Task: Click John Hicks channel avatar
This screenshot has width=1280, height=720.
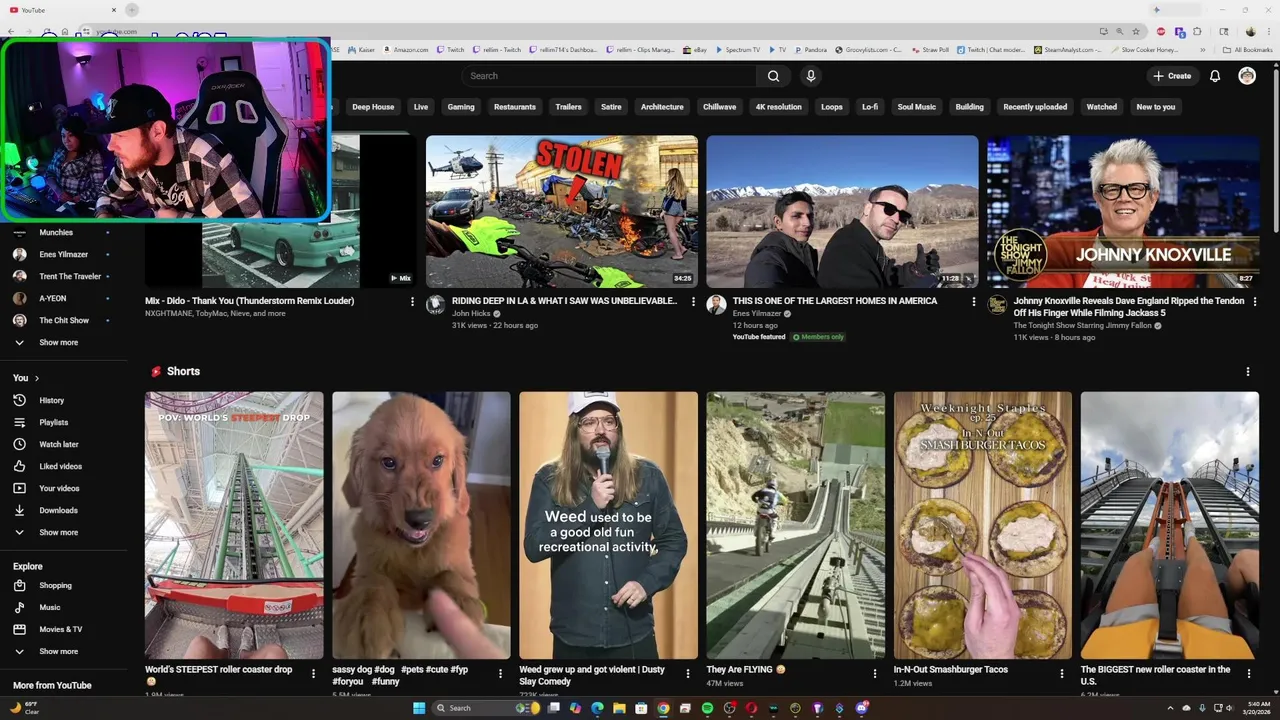Action: [x=435, y=305]
